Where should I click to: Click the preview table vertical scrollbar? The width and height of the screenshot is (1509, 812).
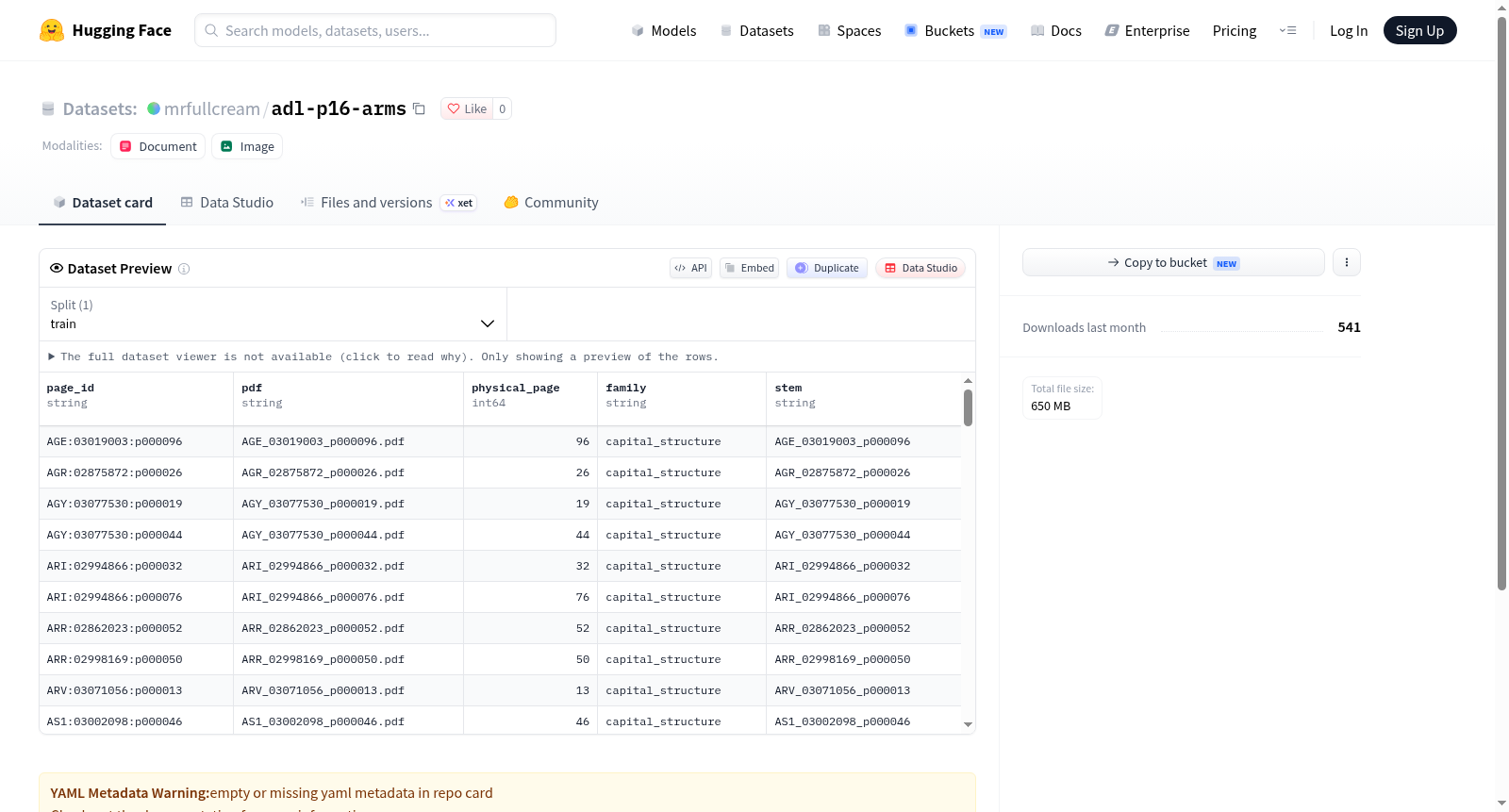[968, 408]
